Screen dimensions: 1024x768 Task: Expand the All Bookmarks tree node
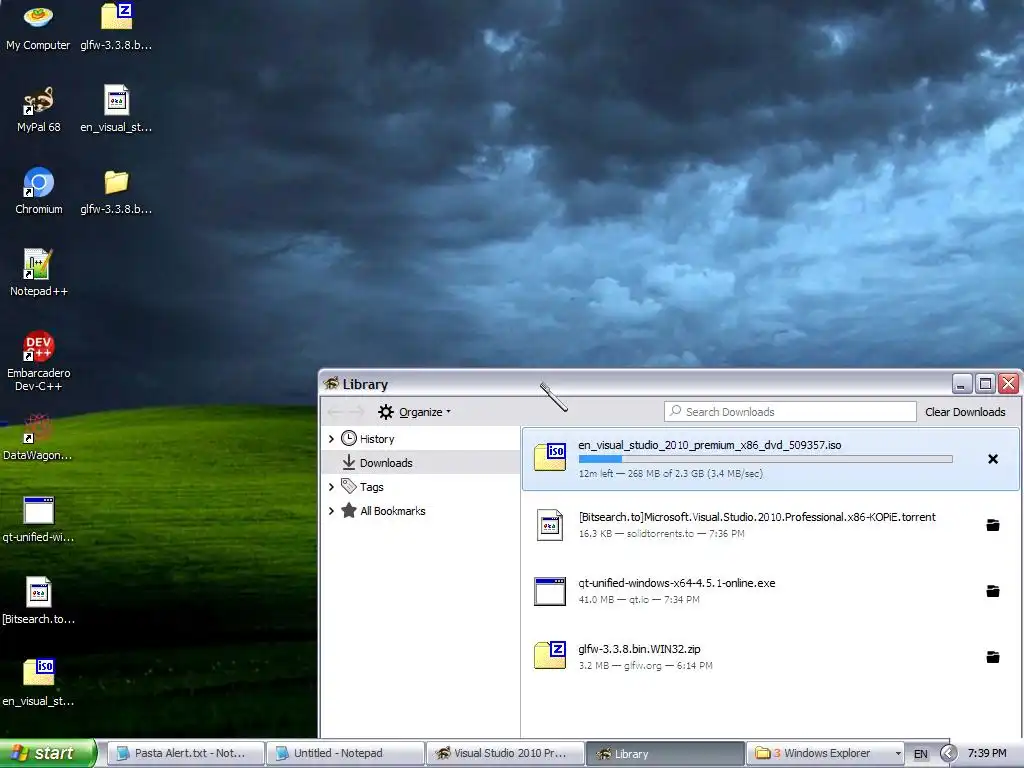(331, 511)
